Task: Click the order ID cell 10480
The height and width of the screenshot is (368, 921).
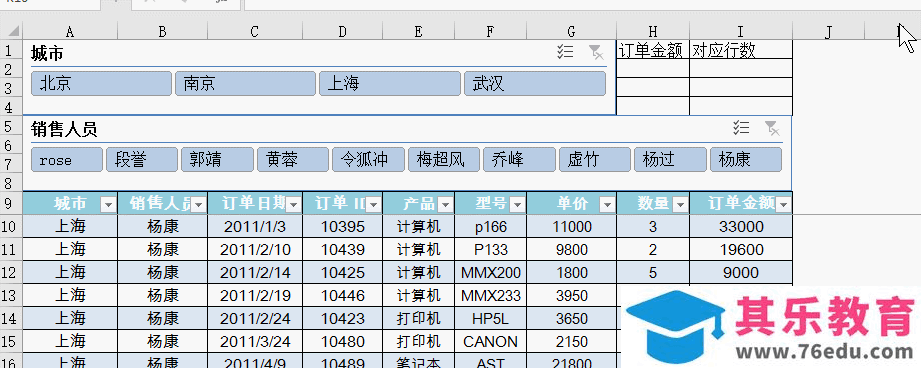Action: point(342,341)
